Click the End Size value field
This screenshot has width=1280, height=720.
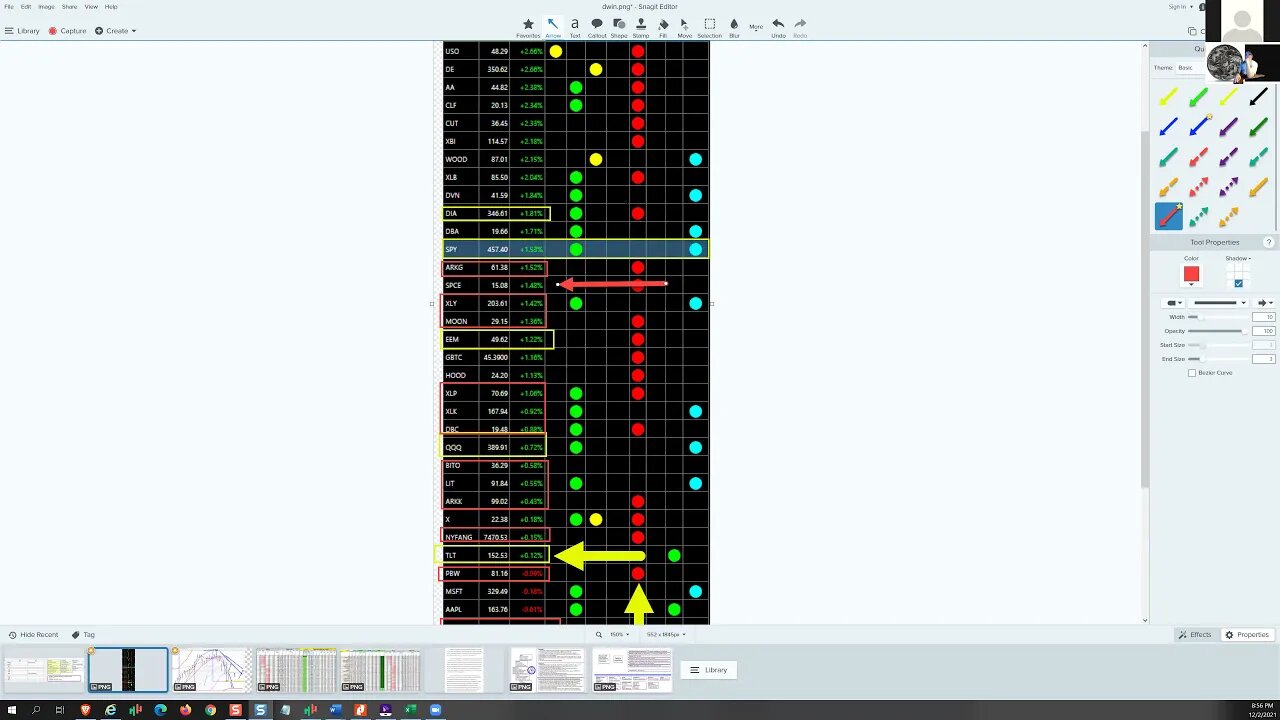point(1264,359)
